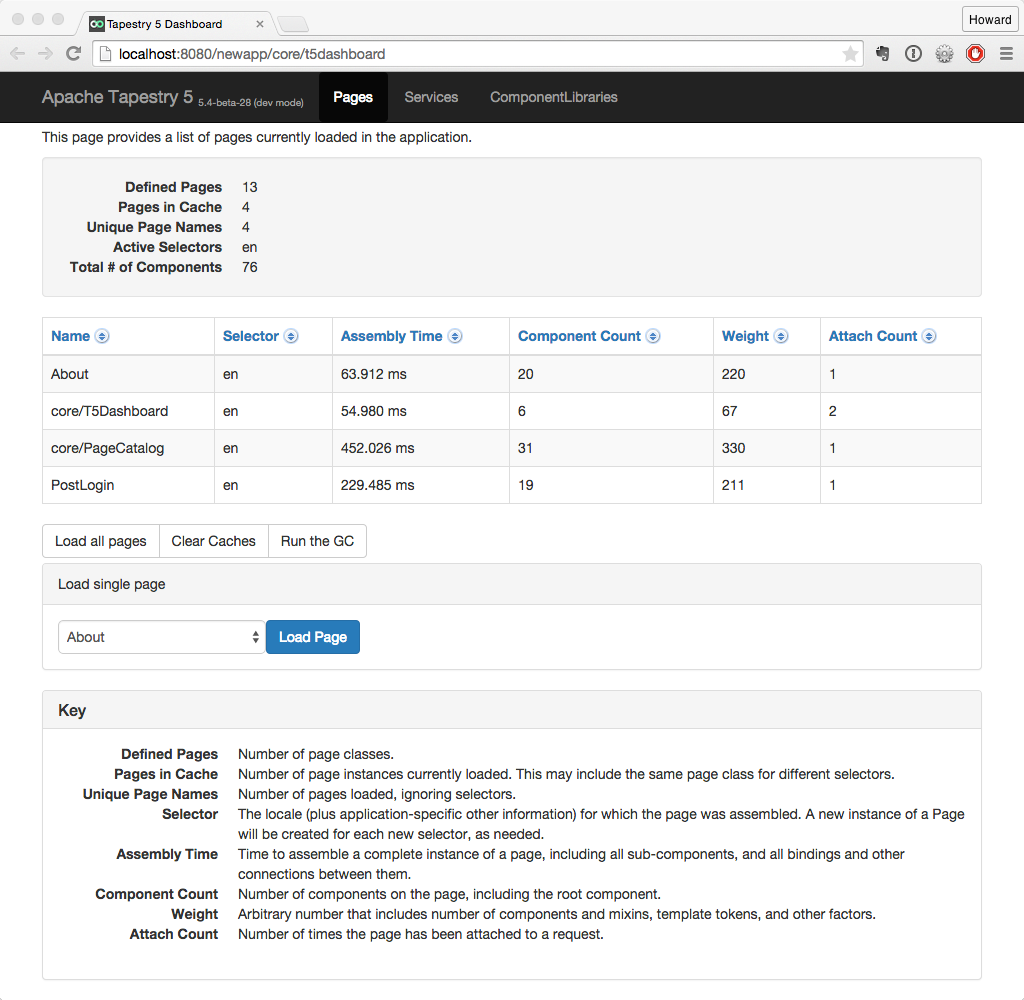Bookmark page with the star icon
The height and width of the screenshot is (1000, 1024).
[850, 54]
